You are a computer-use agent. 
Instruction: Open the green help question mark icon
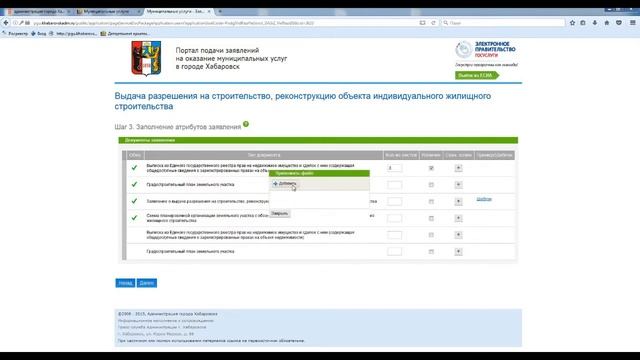tap(246, 124)
